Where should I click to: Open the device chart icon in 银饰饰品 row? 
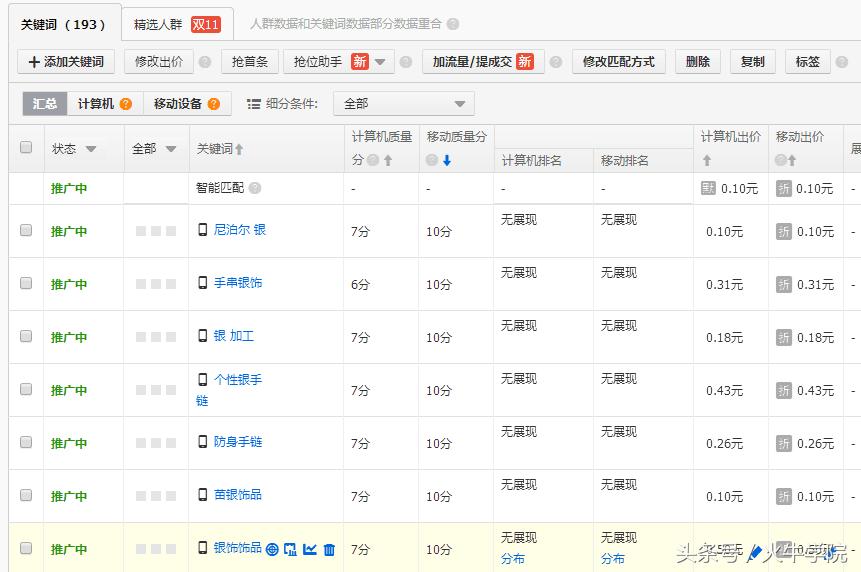[290, 549]
